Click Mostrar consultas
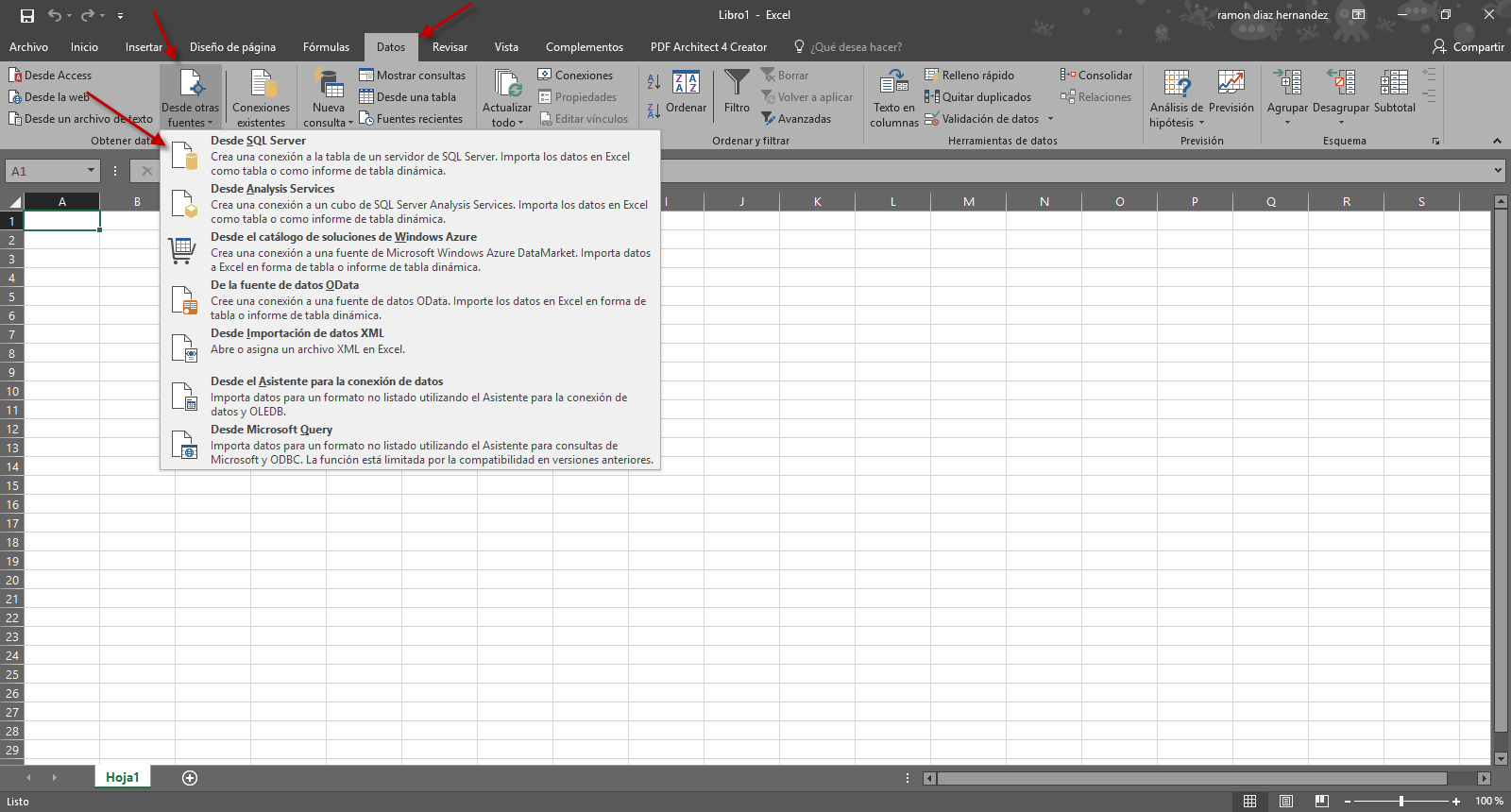Image resolution: width=1511 pixels, height=812 pixels. [413, 76]
